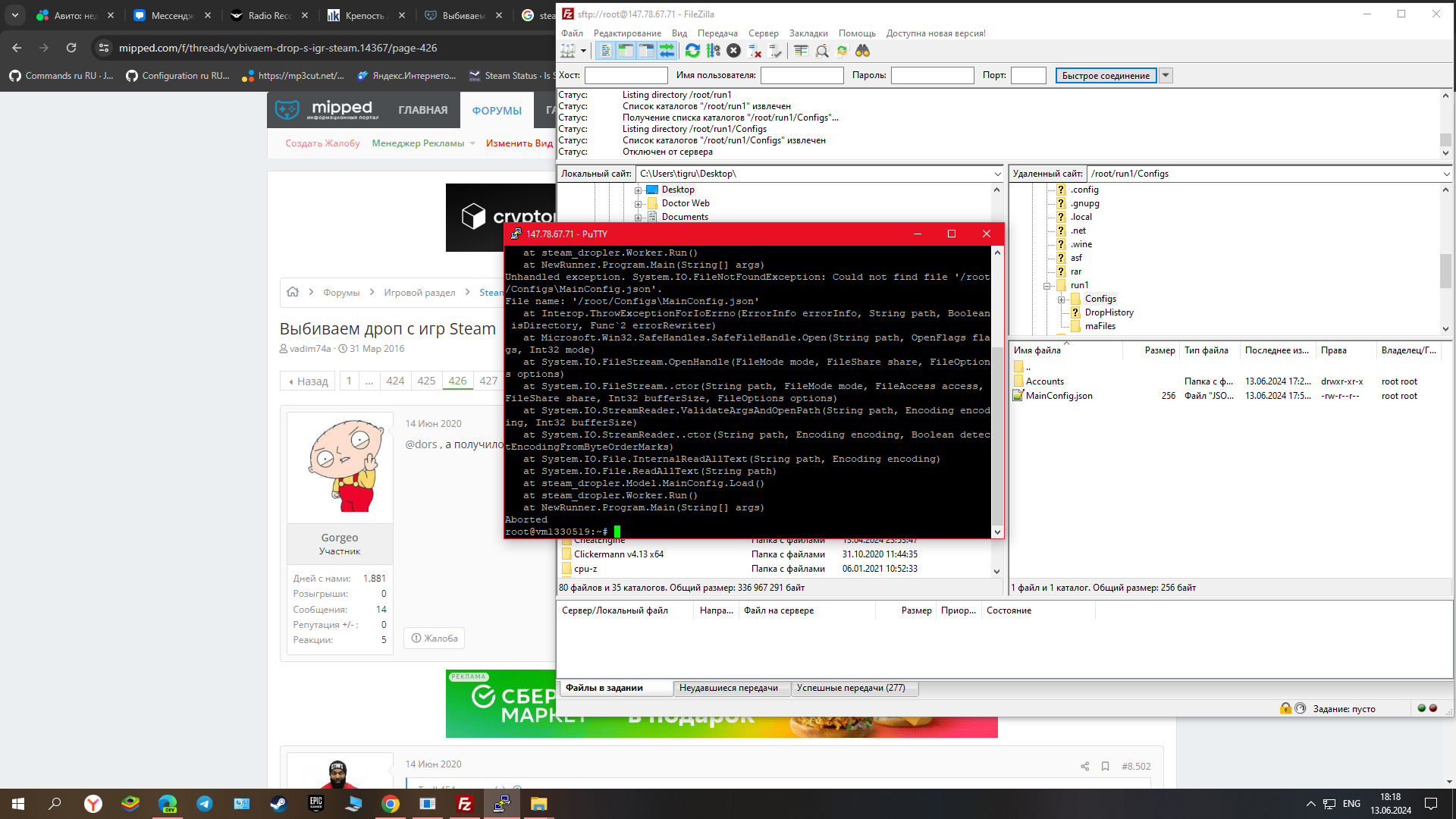The height and width of the screenshot is (819, 1456).
Task: Collapse the run1 folder in remote tree
Action: [x=1046, y=286]
